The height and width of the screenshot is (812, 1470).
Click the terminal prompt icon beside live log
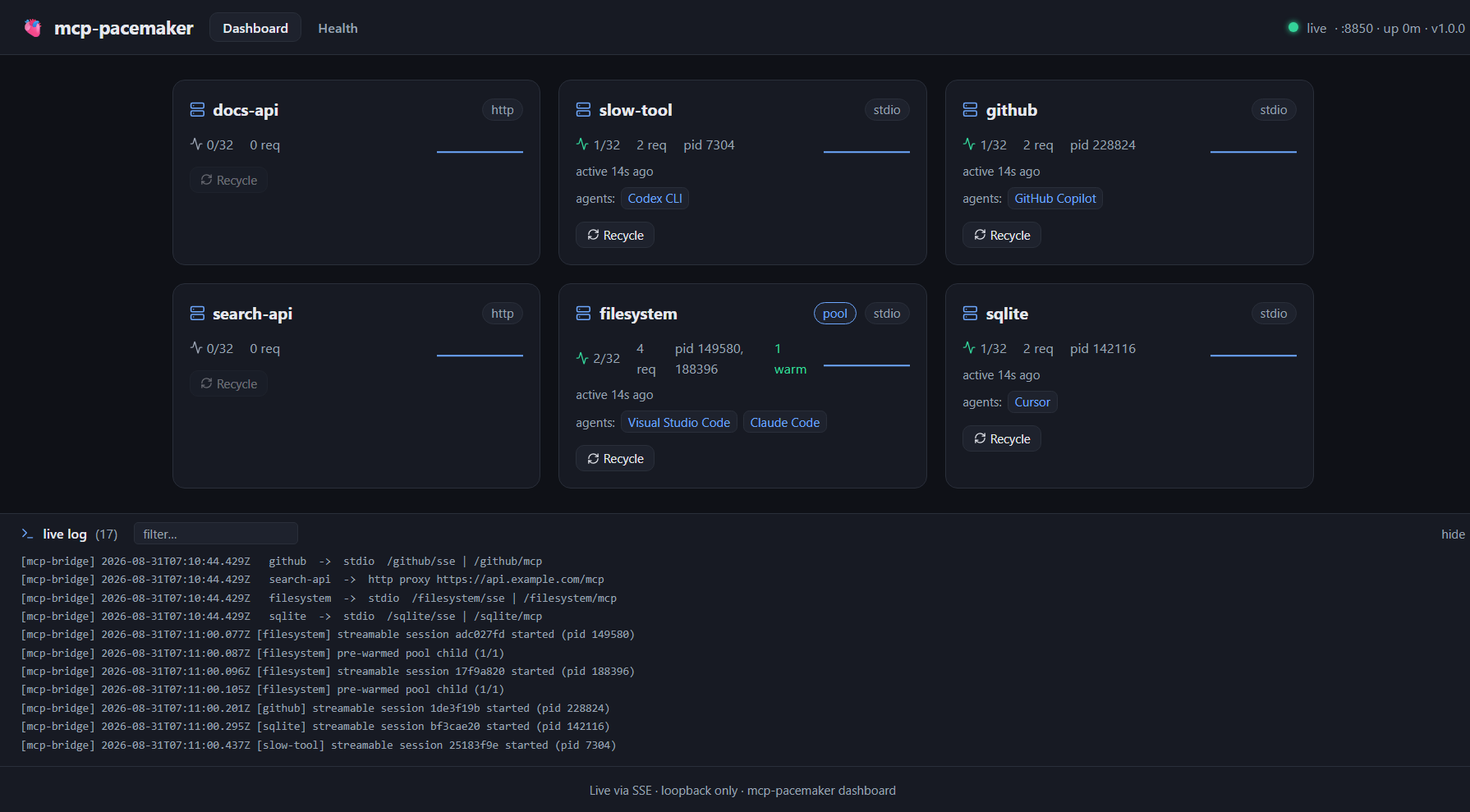(x=27, y=534)
